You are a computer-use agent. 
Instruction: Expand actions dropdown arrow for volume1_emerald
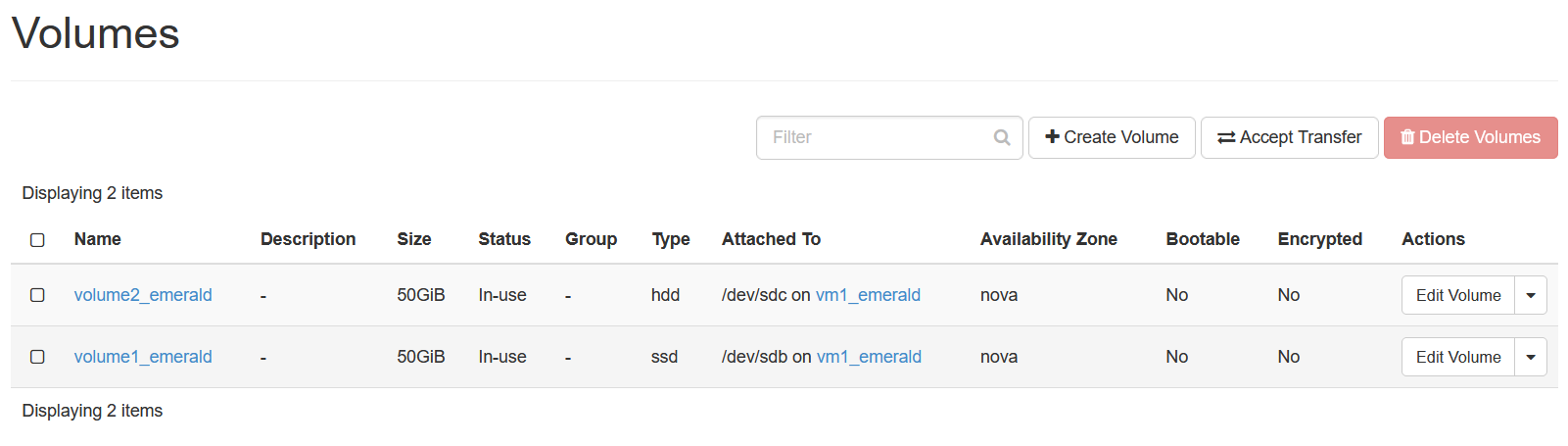point(1531,357)
